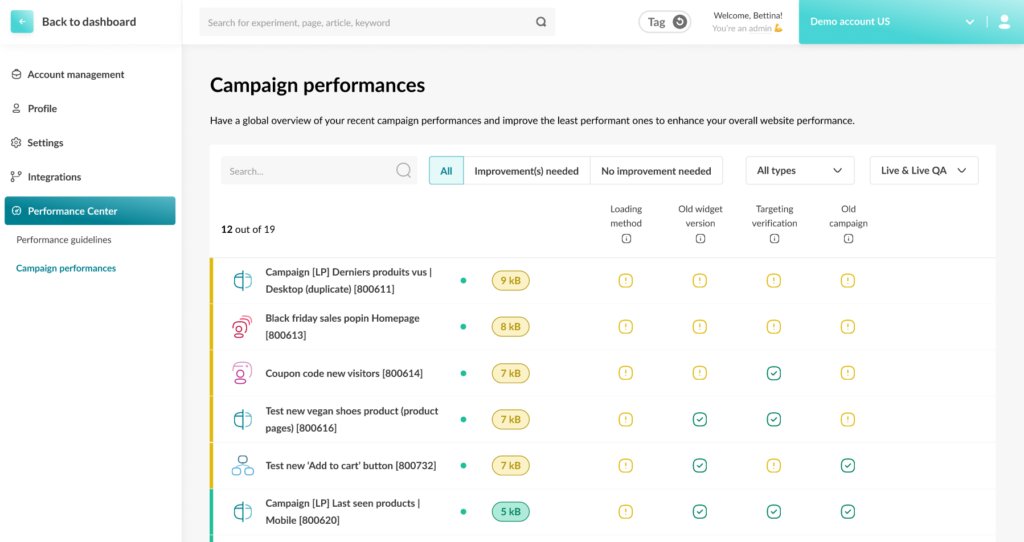The height and width of the screenshot is (542, 1024).
Task: Click Old campaign checkmark for Add to cart row
Action: tap(848, 466)
